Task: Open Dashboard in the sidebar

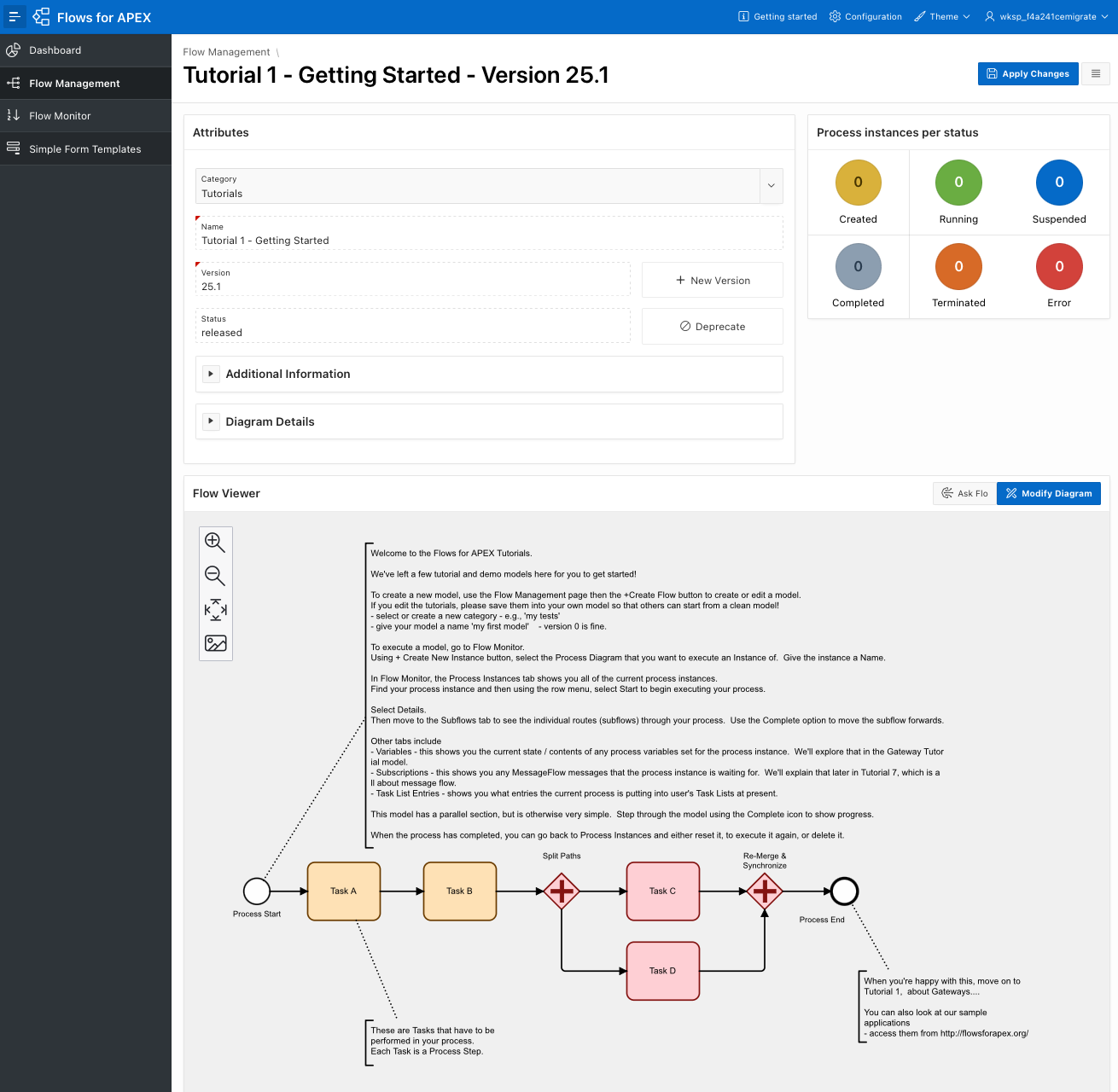Action: (x=85, y=50)
